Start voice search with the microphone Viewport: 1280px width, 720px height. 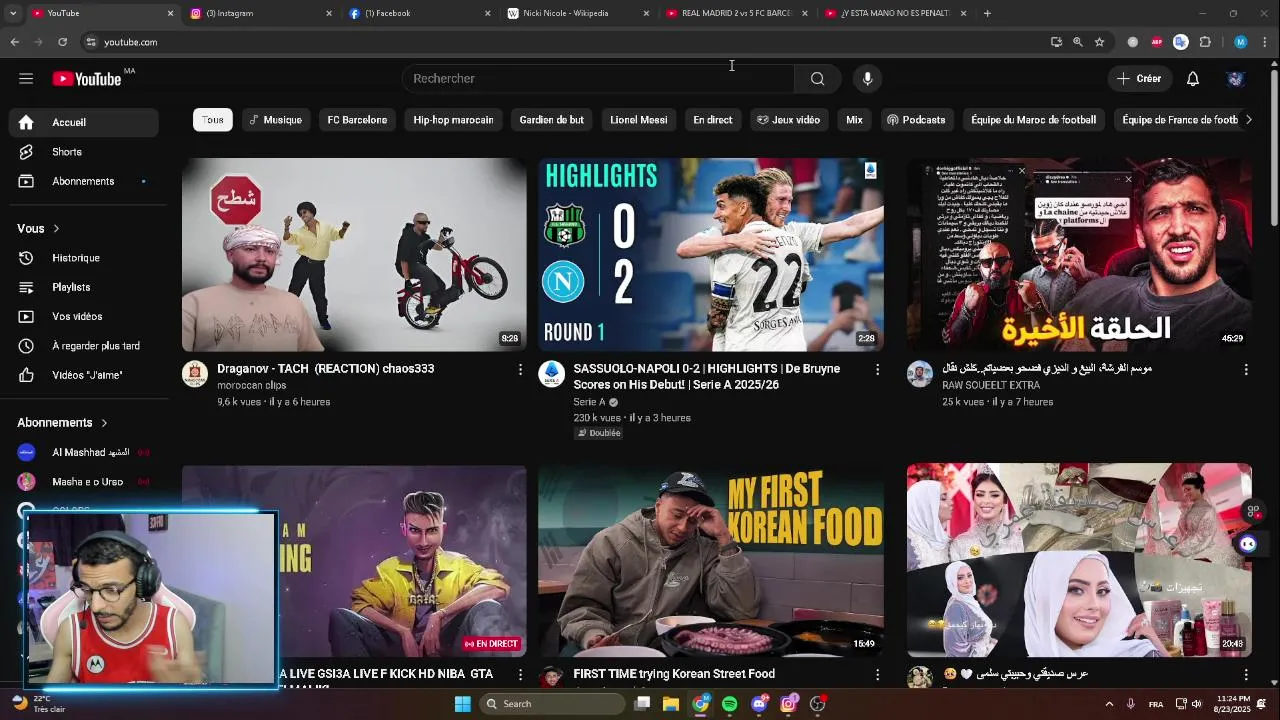point(867,78)
